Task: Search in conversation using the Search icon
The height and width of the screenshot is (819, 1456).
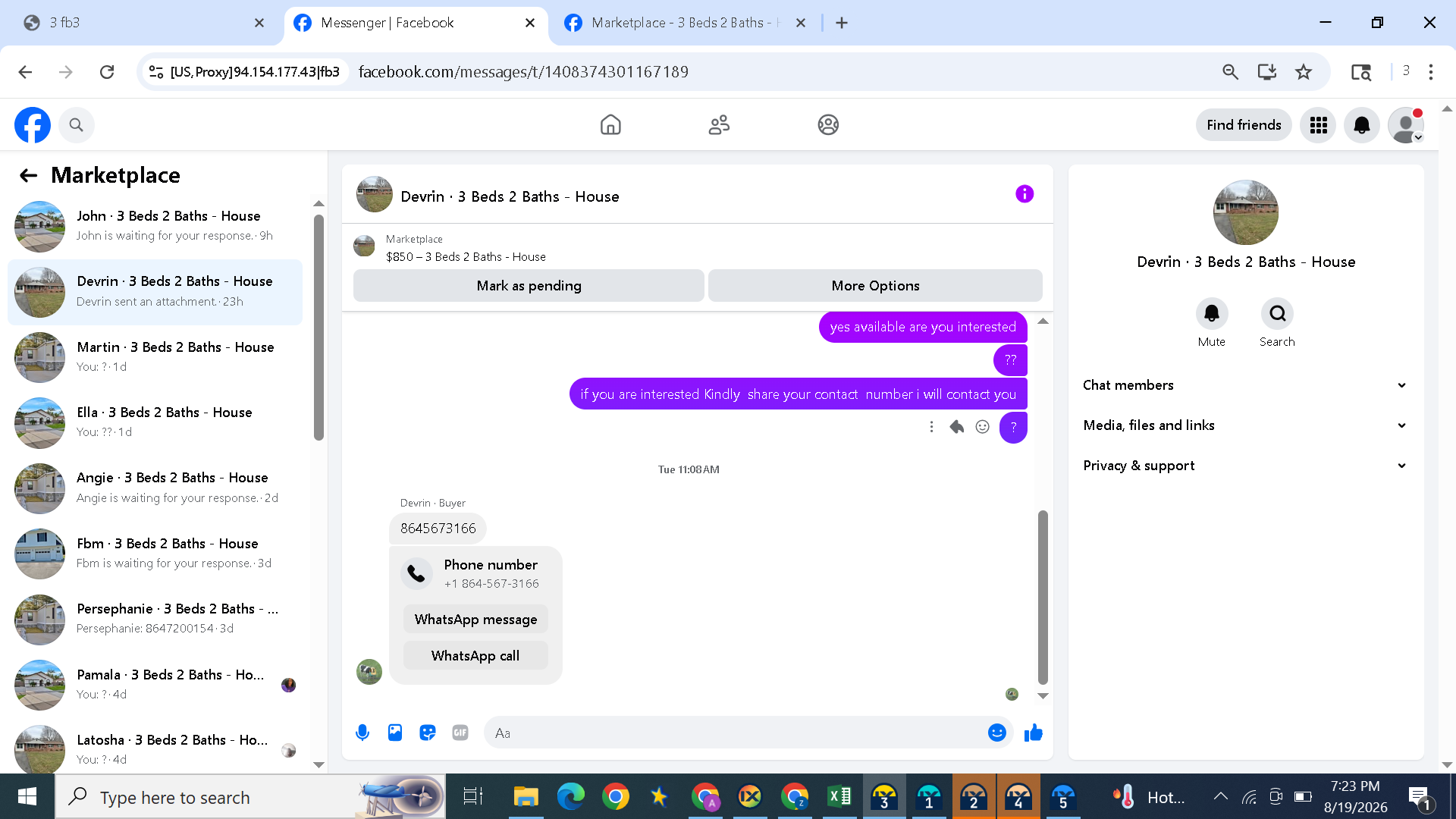Action: pos(1277,313)
